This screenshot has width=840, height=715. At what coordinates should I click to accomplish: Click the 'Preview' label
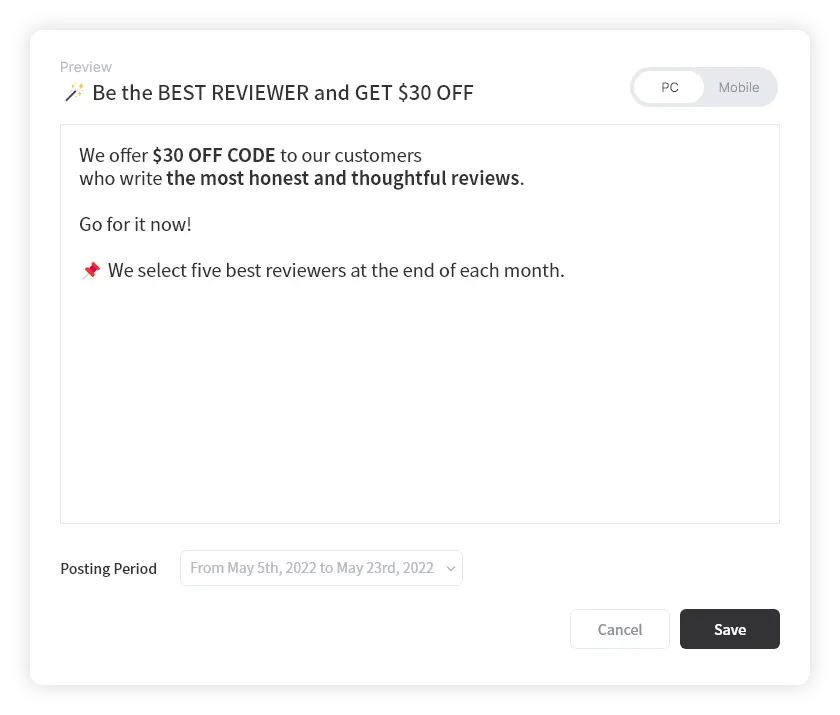coord(86,67)
